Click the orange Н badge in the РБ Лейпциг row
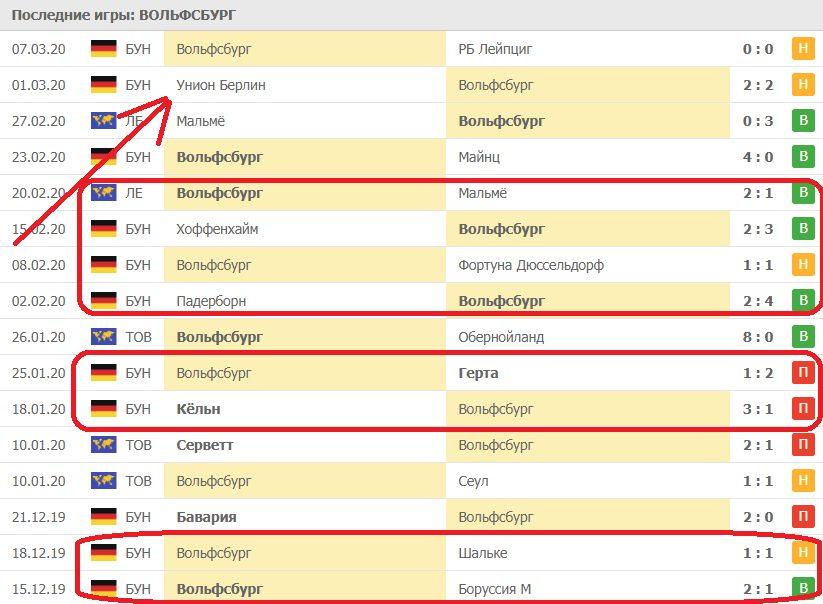This screenshot has width=823, height=604. [x=801, y=49]
